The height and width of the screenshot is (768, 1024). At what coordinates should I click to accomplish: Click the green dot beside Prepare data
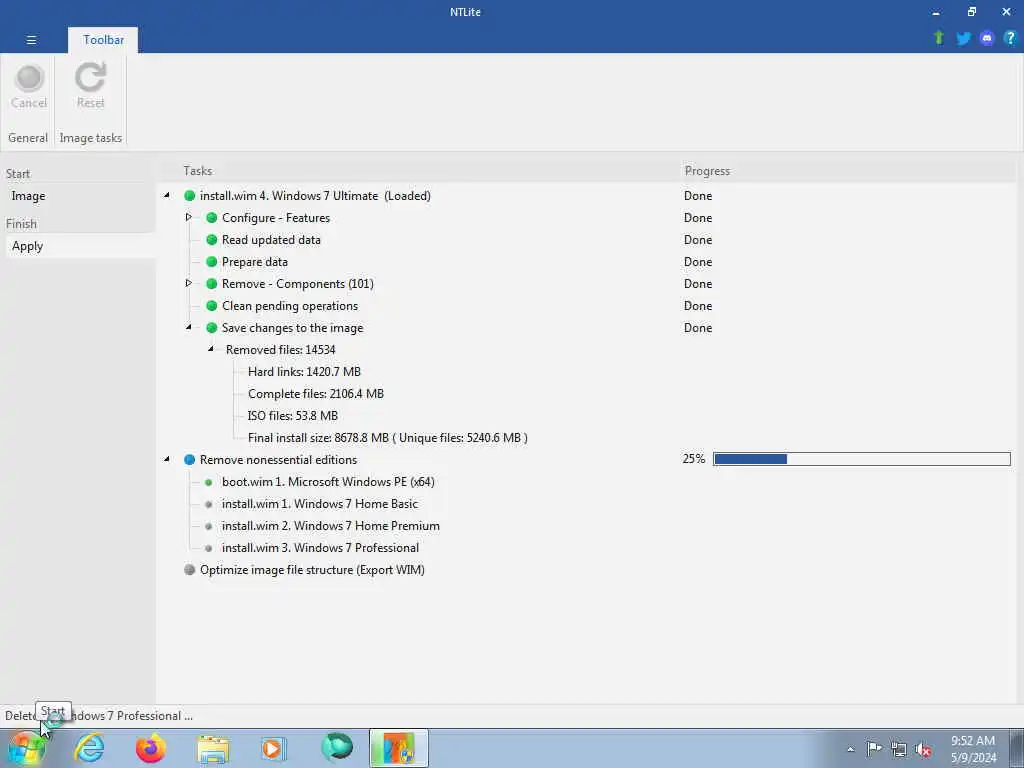(212, 262)
